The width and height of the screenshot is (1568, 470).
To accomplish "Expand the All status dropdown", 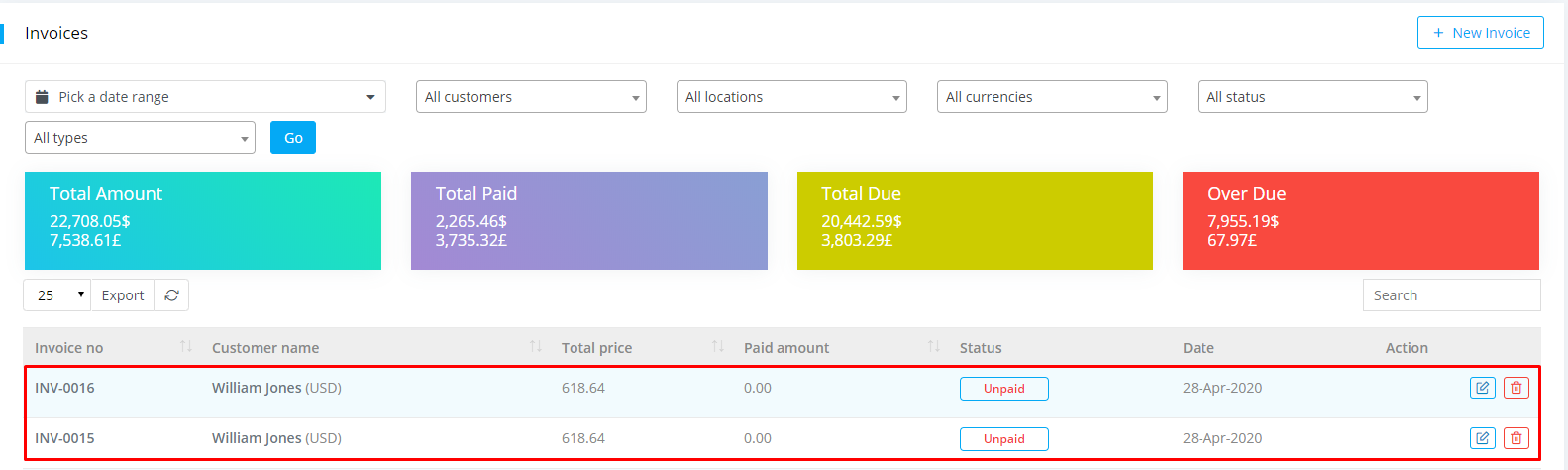I will 1312,97.
